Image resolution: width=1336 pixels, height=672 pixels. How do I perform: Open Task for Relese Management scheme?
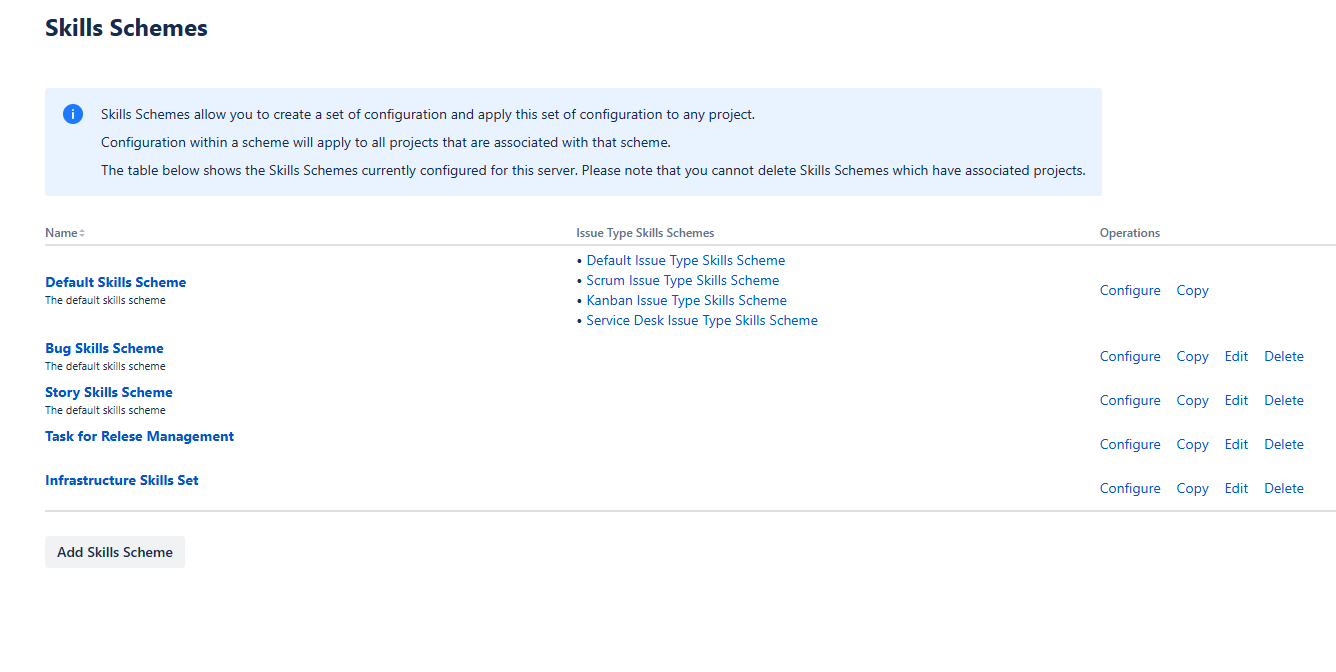[x=139, y=436]
